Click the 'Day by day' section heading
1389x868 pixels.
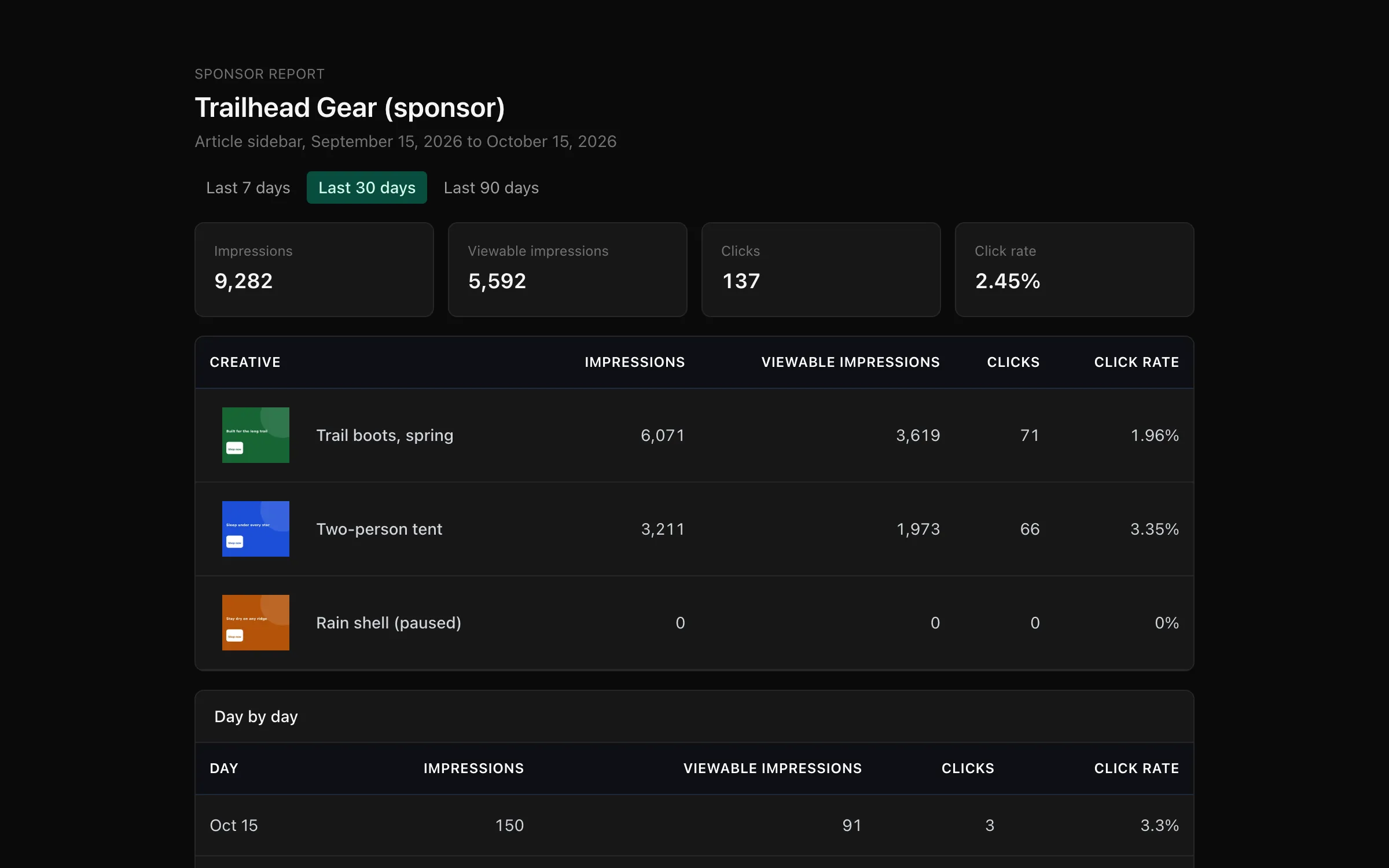click(256, 716)
